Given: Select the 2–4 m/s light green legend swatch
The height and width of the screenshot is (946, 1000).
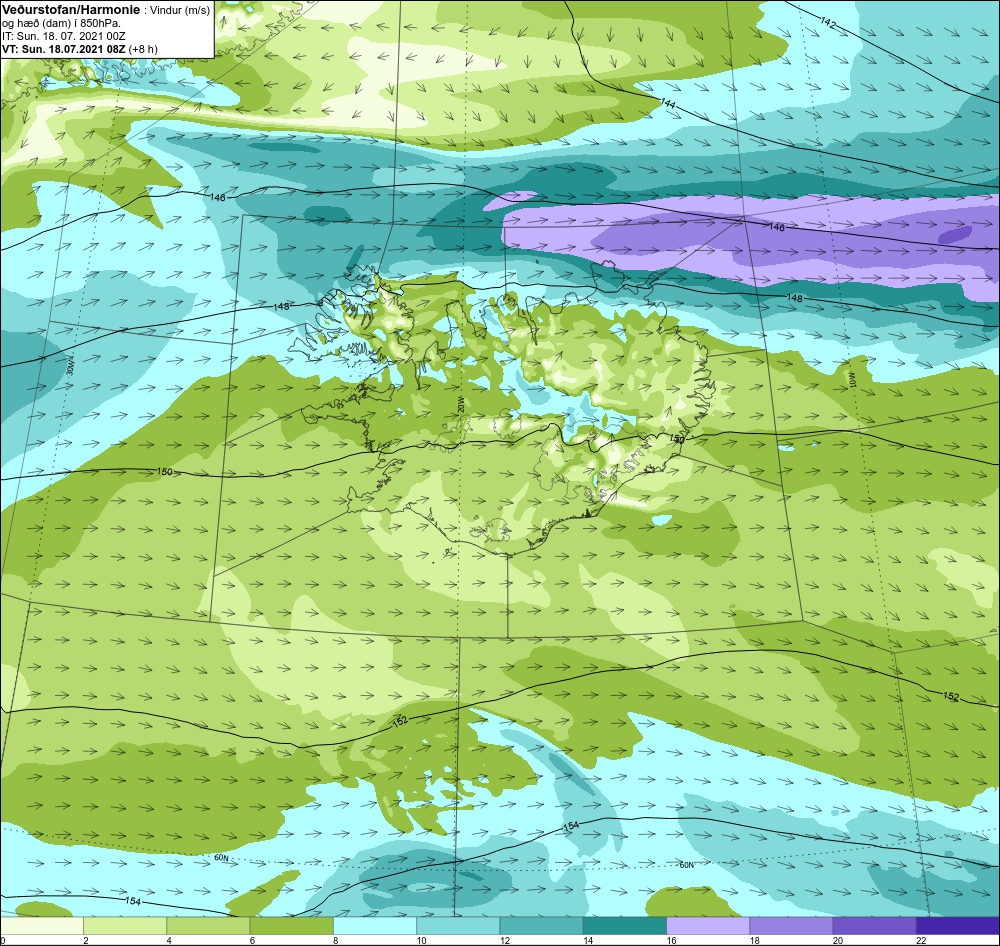Looking at the screenshot, I should coord(125,925).
